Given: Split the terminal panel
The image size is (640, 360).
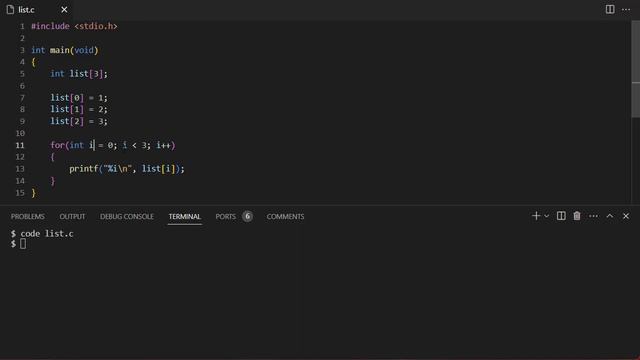Looking at the screenshot, I should (561, 216).
